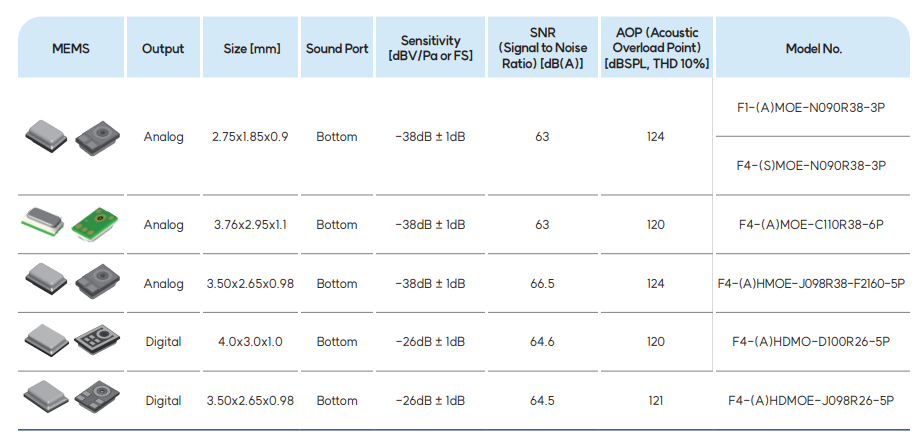Select model F4-(A)HDMO-D100R26-5P
This screenshot has height=447, width=924.
coord(813,342)
